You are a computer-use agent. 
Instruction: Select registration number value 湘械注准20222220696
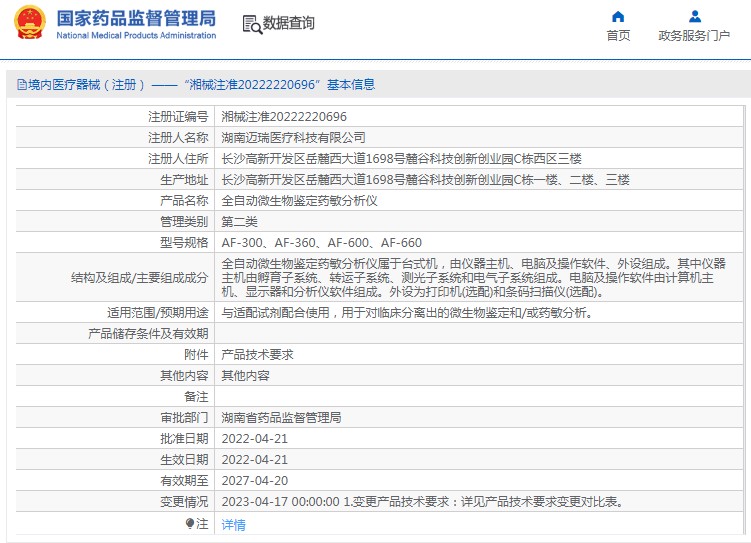click(284, 116)
